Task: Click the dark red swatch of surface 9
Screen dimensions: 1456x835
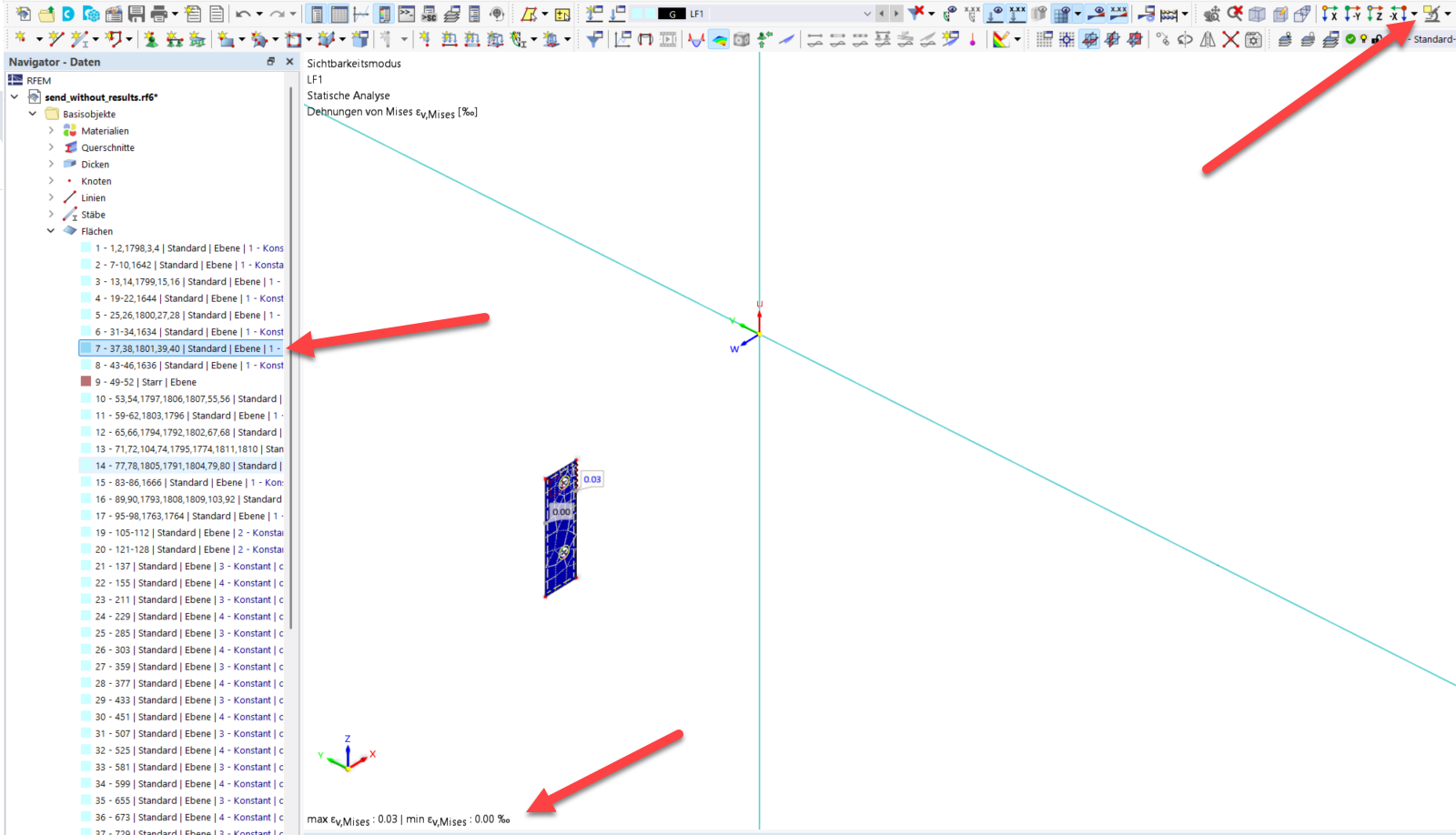Action: tap(86, 382)
